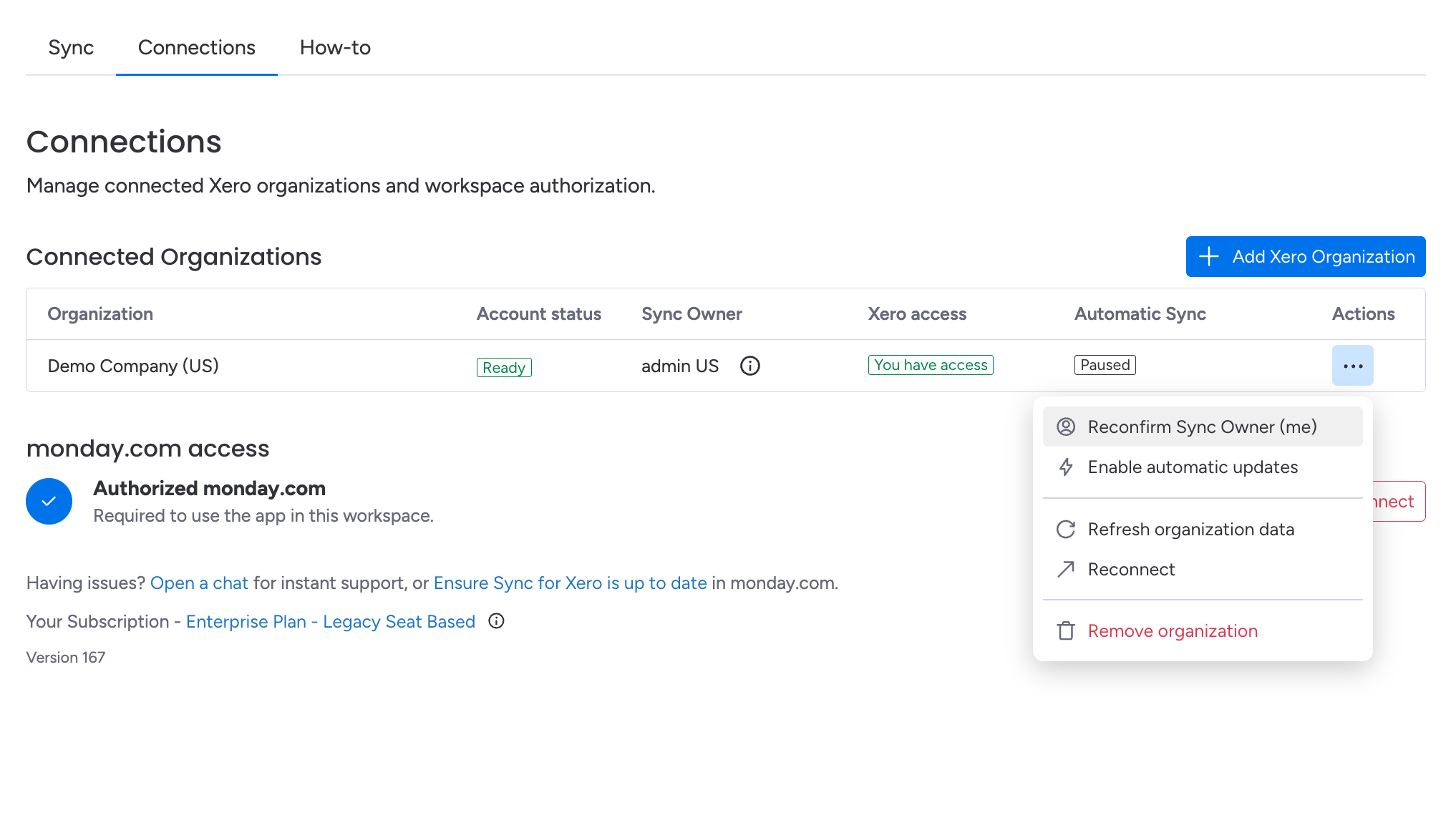Follow Ensure Sync for Xero is up to date link

pos(570,583)
